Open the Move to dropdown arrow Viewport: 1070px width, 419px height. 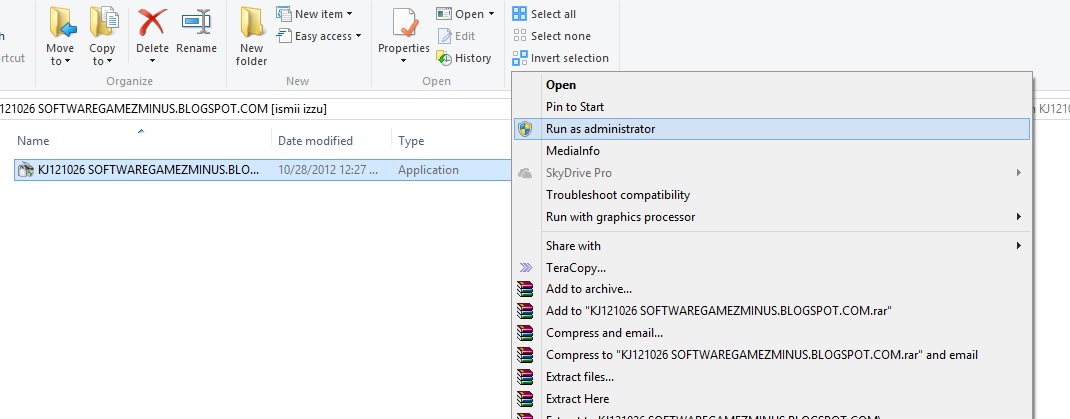coord(67,62)
